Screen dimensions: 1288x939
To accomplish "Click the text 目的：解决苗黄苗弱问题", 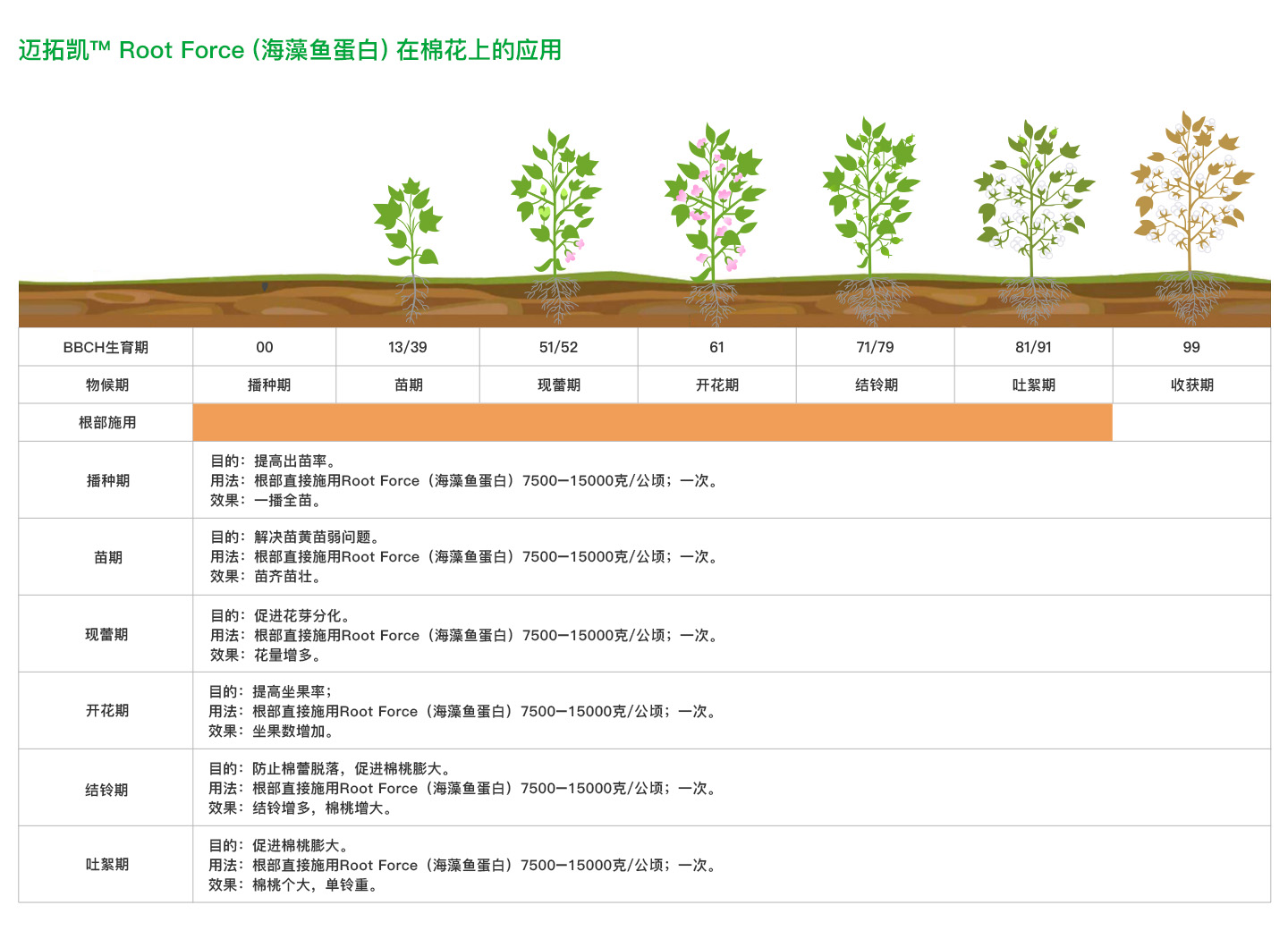I will click(296, 537).
